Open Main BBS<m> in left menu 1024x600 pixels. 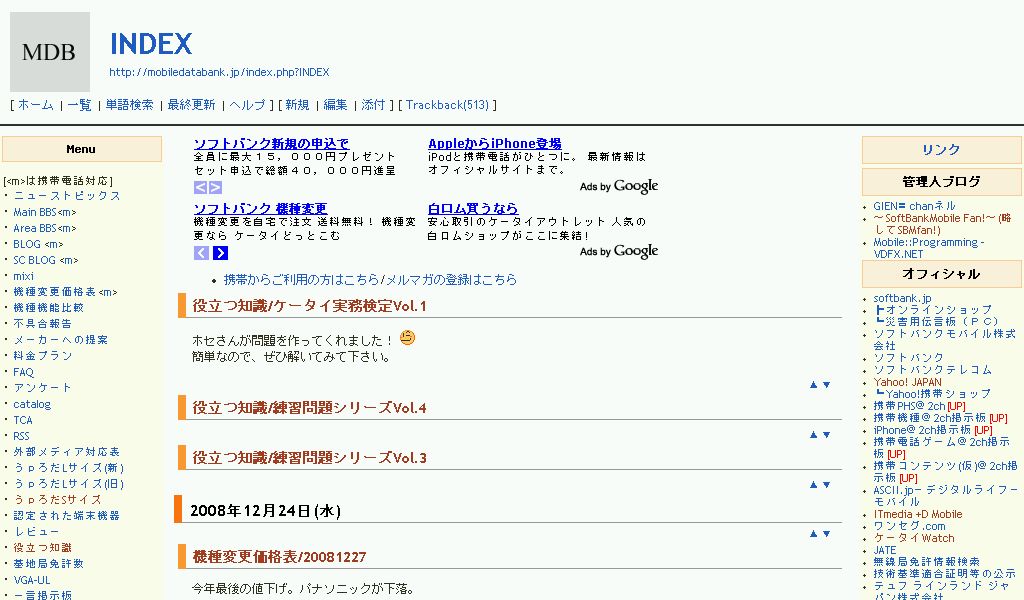pyautogui.click(x=44, y=212)
